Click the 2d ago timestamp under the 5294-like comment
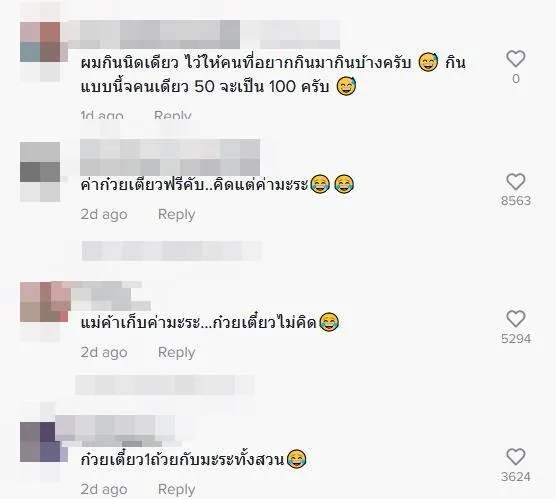This screenshot has height=499, width=556. tap(104, 352)
